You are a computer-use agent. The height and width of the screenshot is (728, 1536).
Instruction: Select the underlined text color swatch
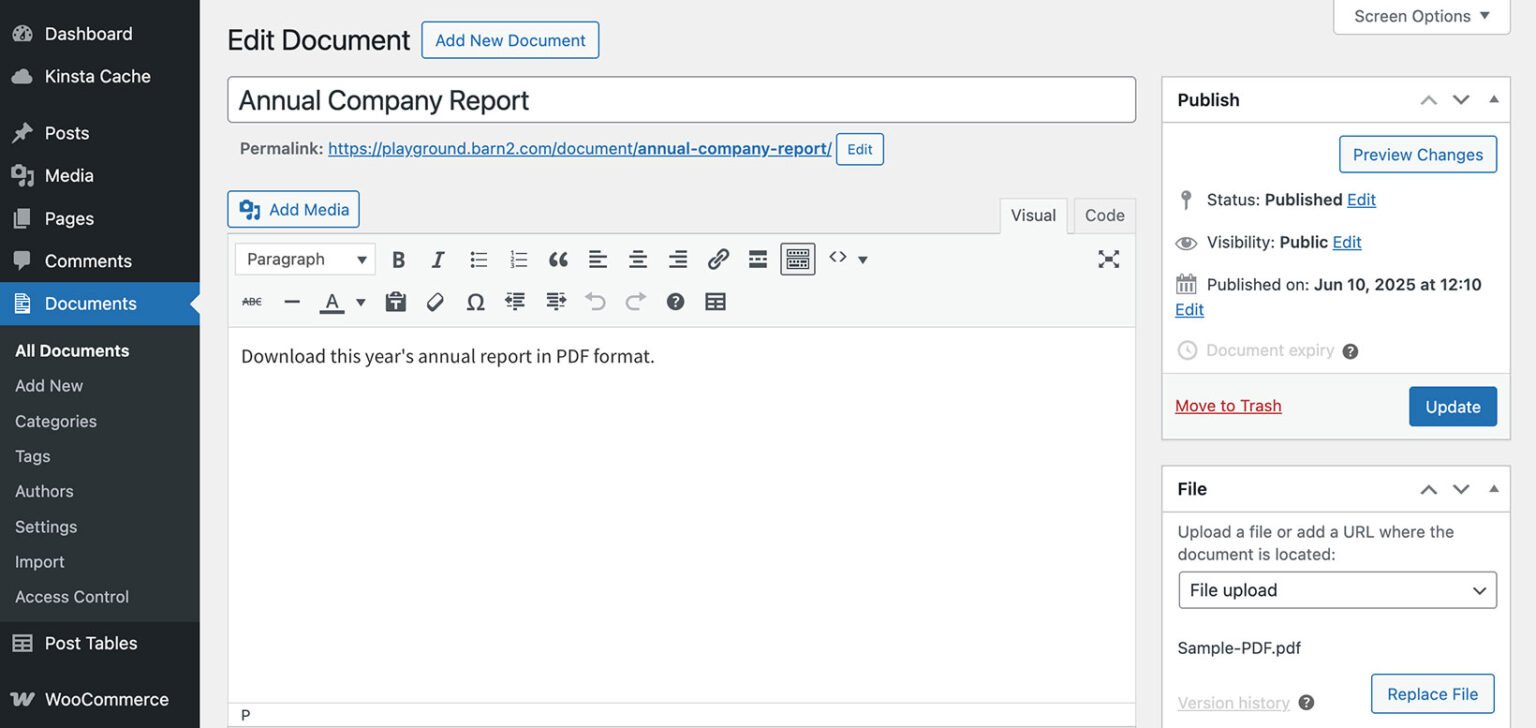[x=331, y=301]
